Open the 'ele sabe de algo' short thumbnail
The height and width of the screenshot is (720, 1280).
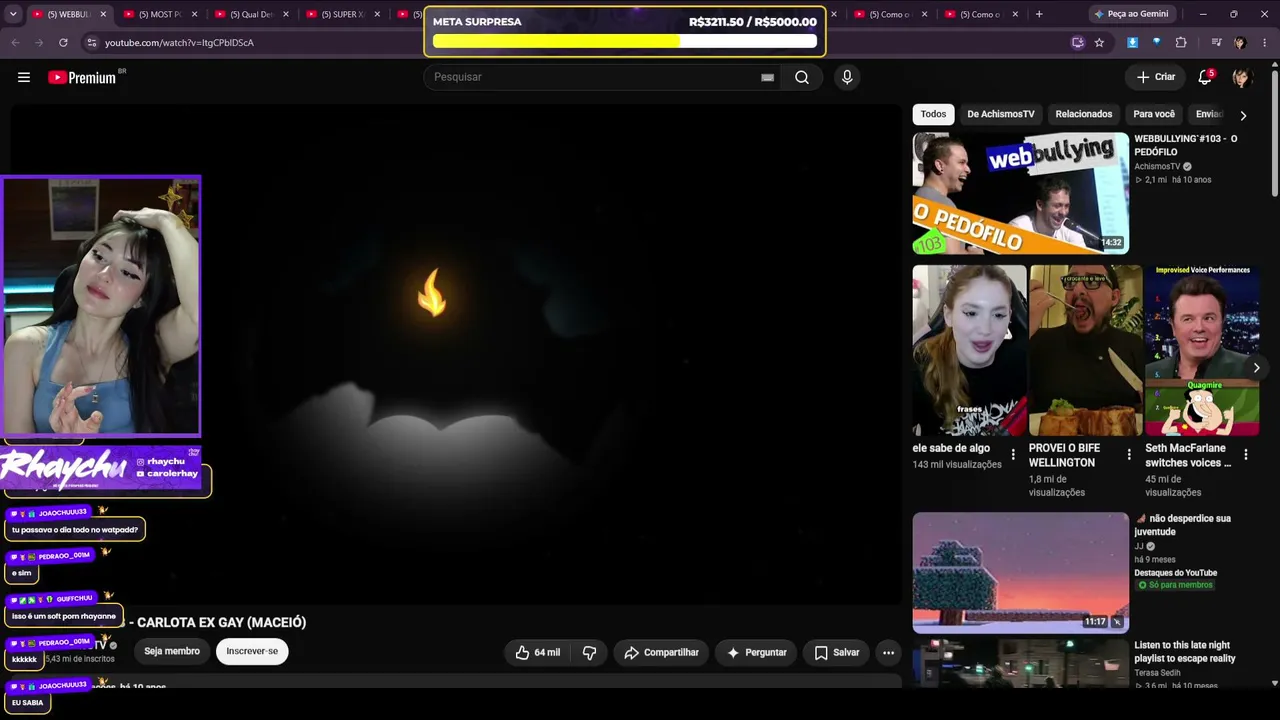pos(969,350)
